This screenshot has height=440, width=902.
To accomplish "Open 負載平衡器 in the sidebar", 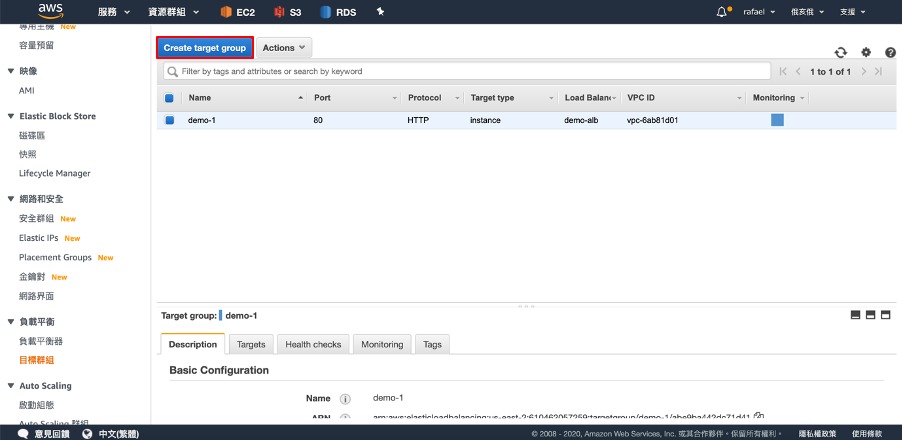I will coord(41,341).
